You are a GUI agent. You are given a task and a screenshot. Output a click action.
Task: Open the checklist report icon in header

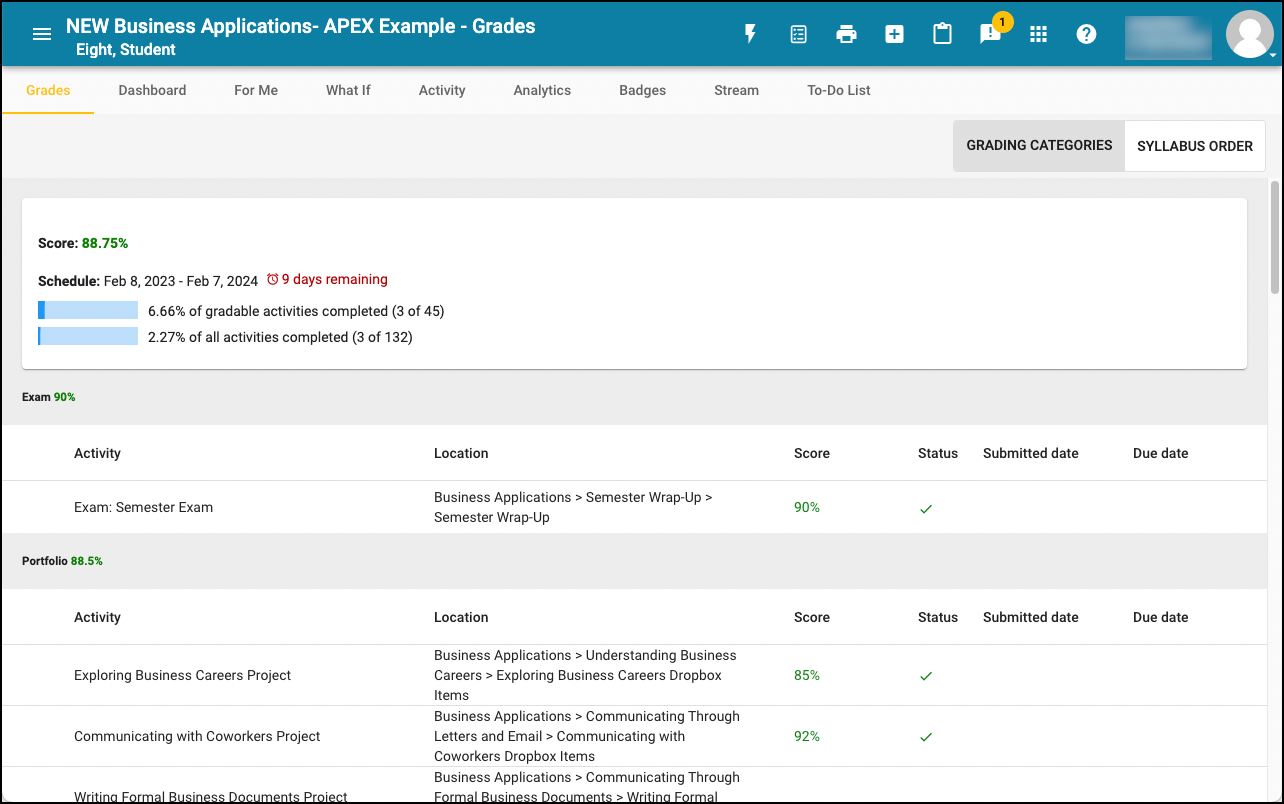(x=798, y=34)
